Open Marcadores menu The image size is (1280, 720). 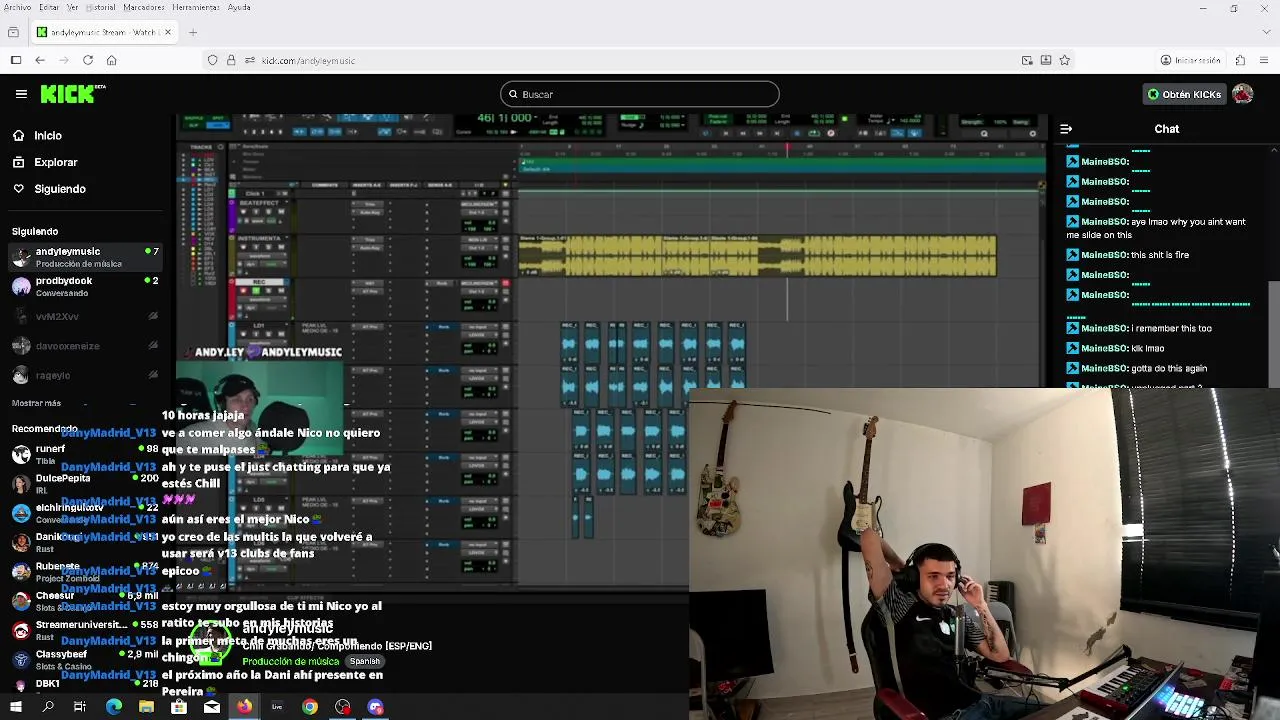144,7
